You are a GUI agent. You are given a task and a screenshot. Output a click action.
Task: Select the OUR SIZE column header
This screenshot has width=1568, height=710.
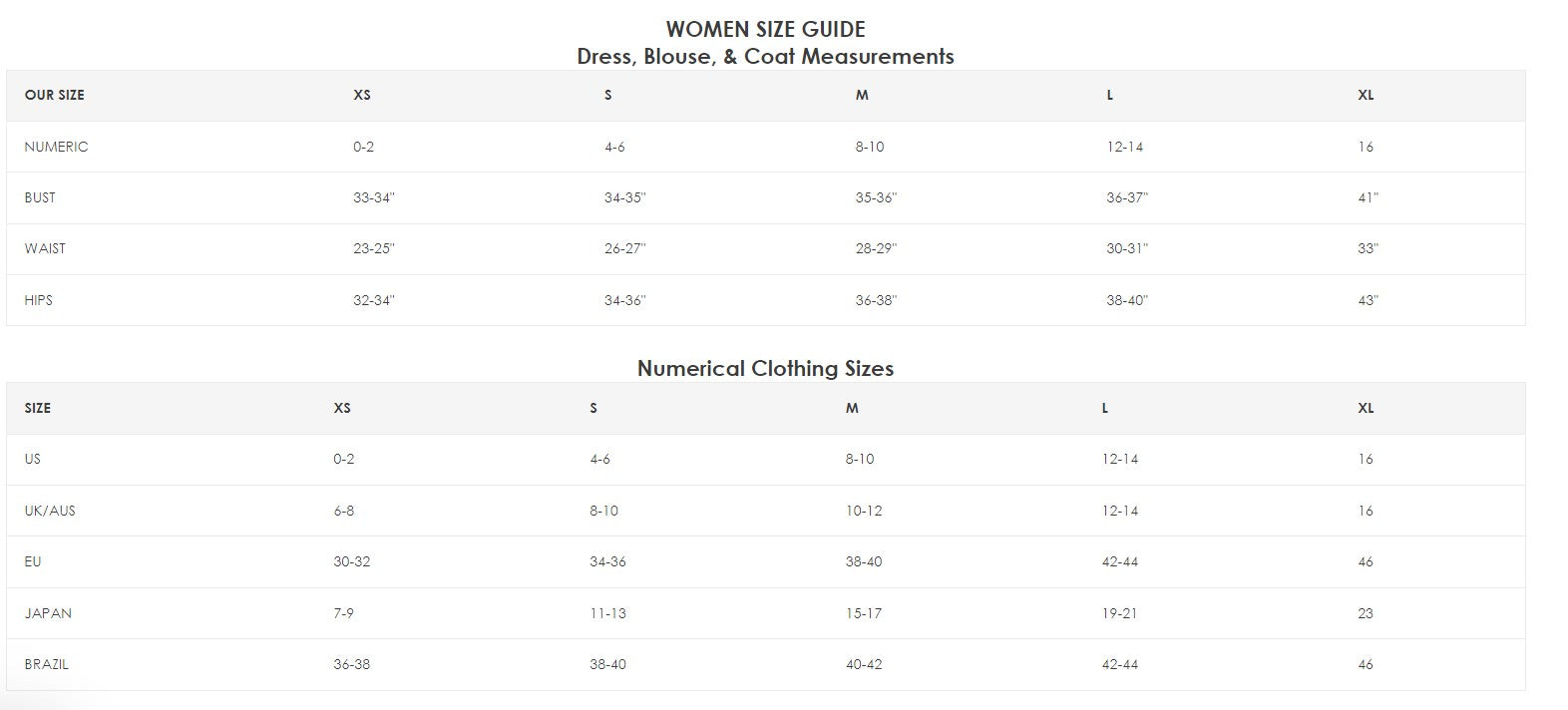click(54, 95)
